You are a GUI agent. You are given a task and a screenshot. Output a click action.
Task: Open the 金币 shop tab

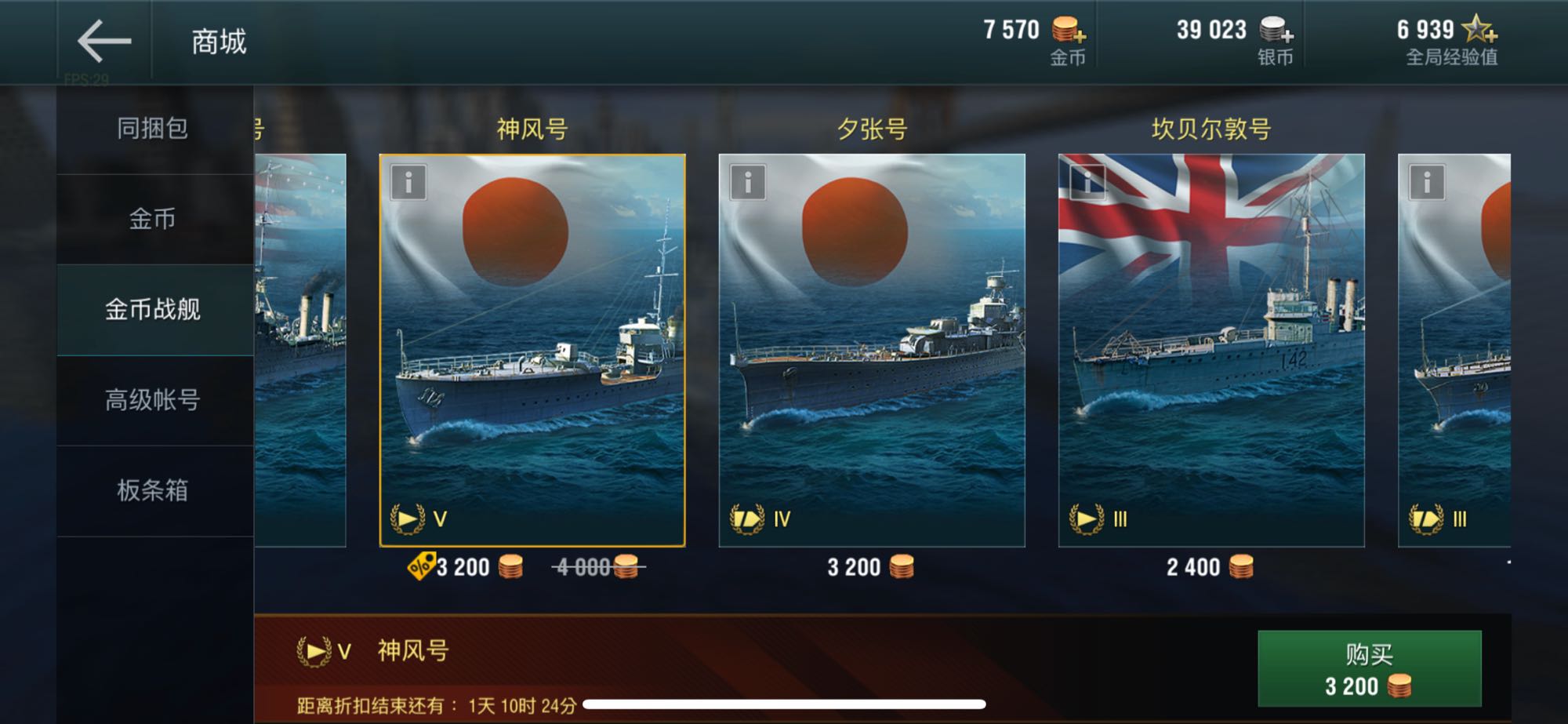click(154, 220)
